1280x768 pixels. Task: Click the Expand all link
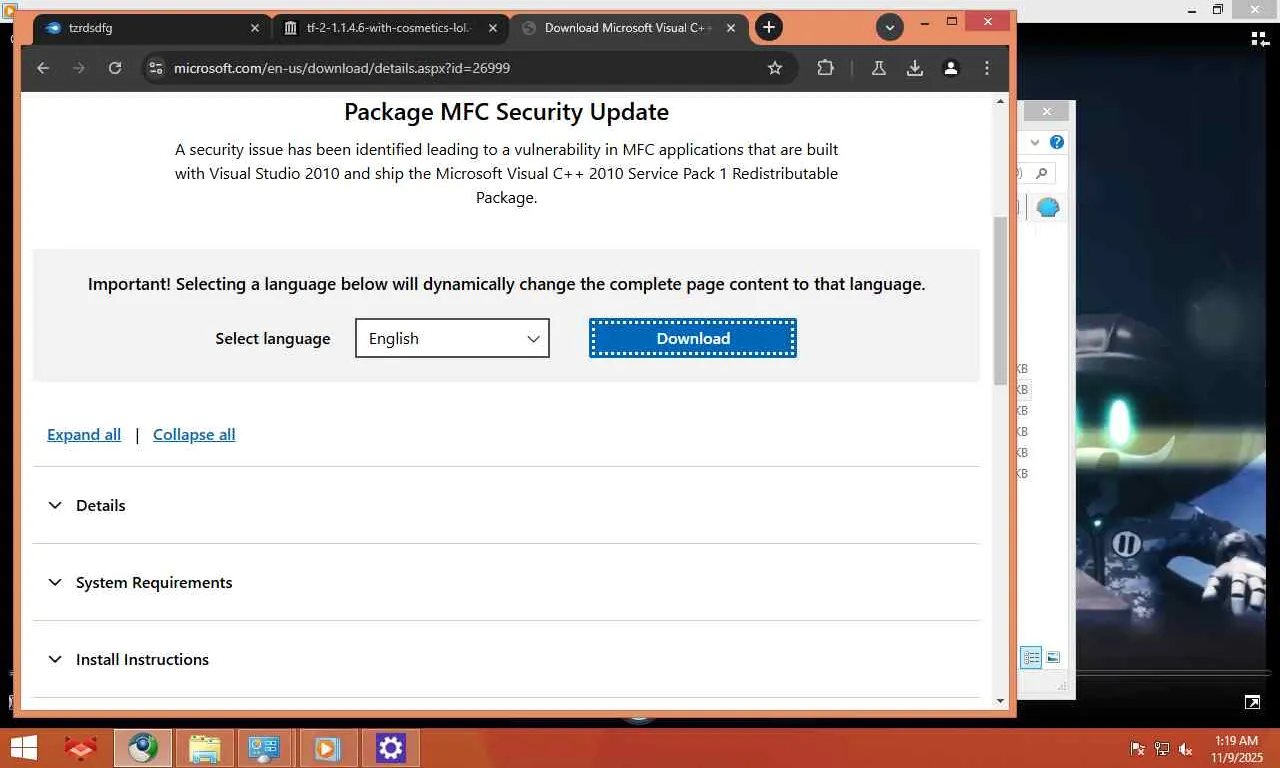point(84,435)
